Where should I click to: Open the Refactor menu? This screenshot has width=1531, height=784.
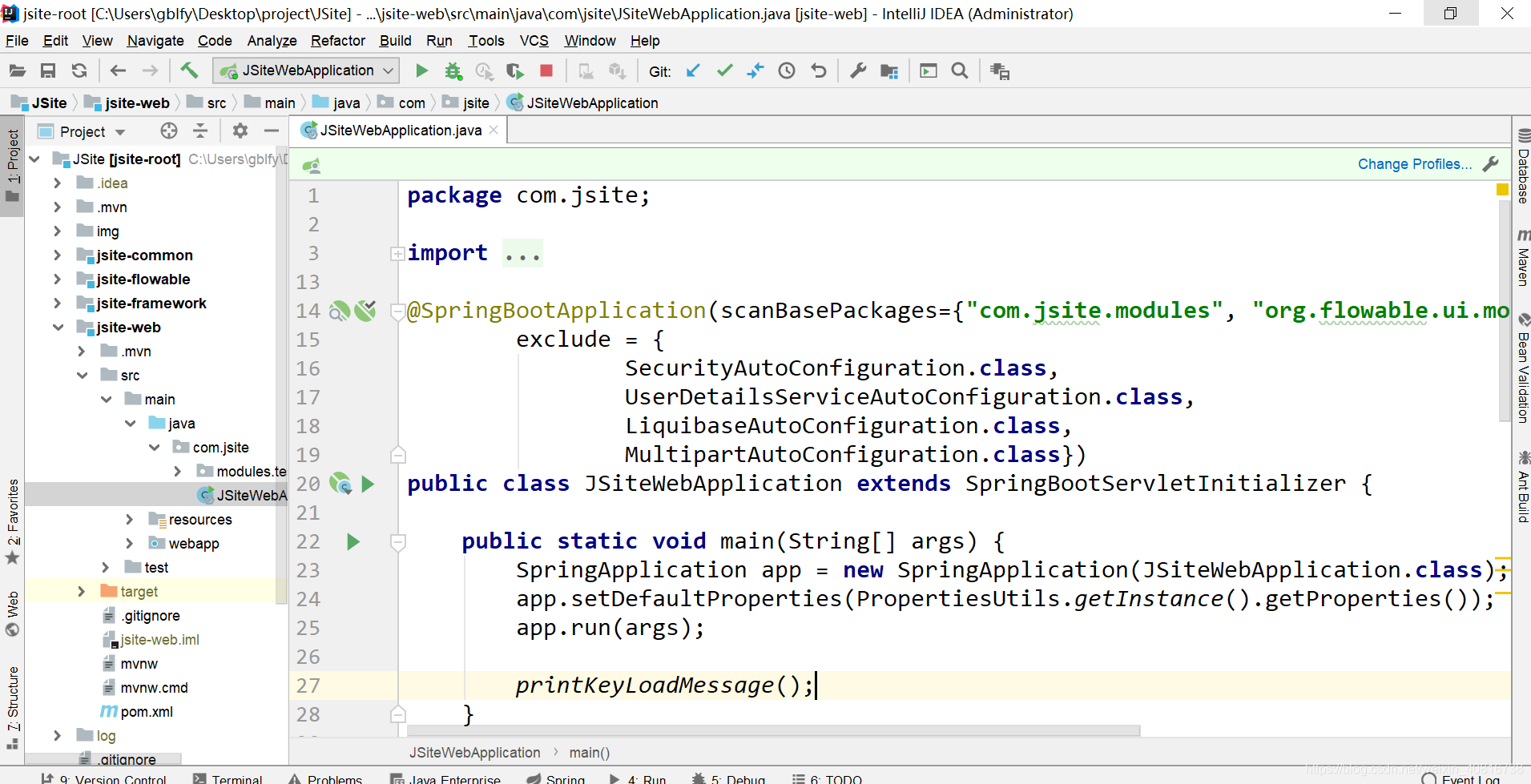[338, 41]
